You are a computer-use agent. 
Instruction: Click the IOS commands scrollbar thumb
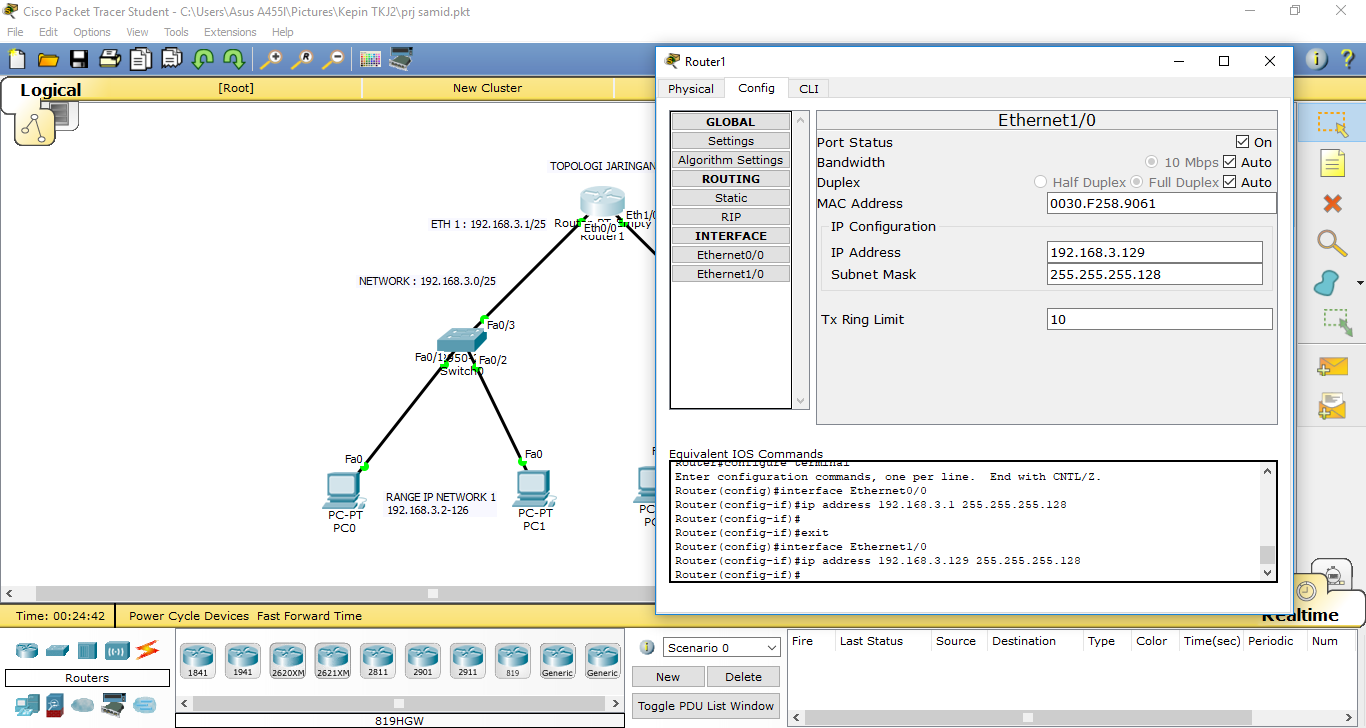click(x=1267, y=555)
